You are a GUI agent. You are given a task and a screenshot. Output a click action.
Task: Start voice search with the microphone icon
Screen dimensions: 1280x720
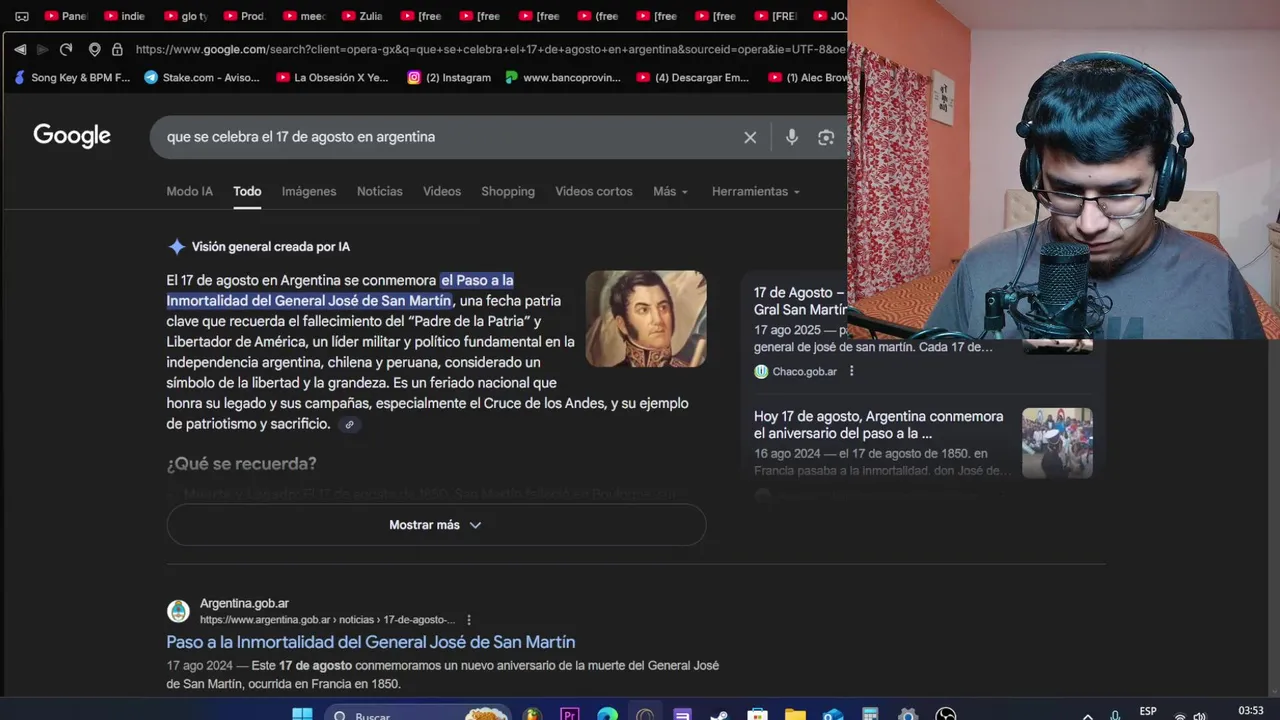[x=792, y=137]
